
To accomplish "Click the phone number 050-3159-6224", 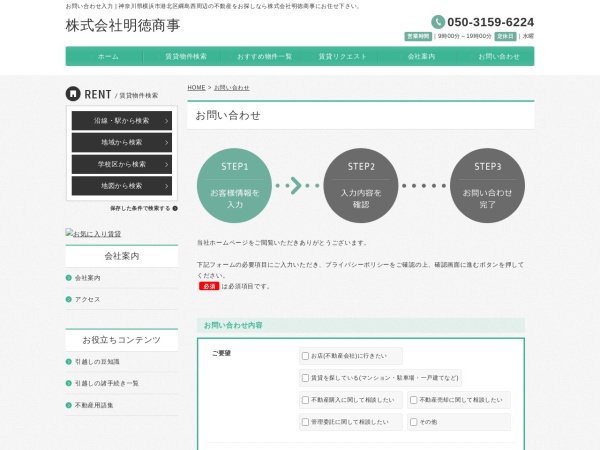I will click(x=491, y=22).
